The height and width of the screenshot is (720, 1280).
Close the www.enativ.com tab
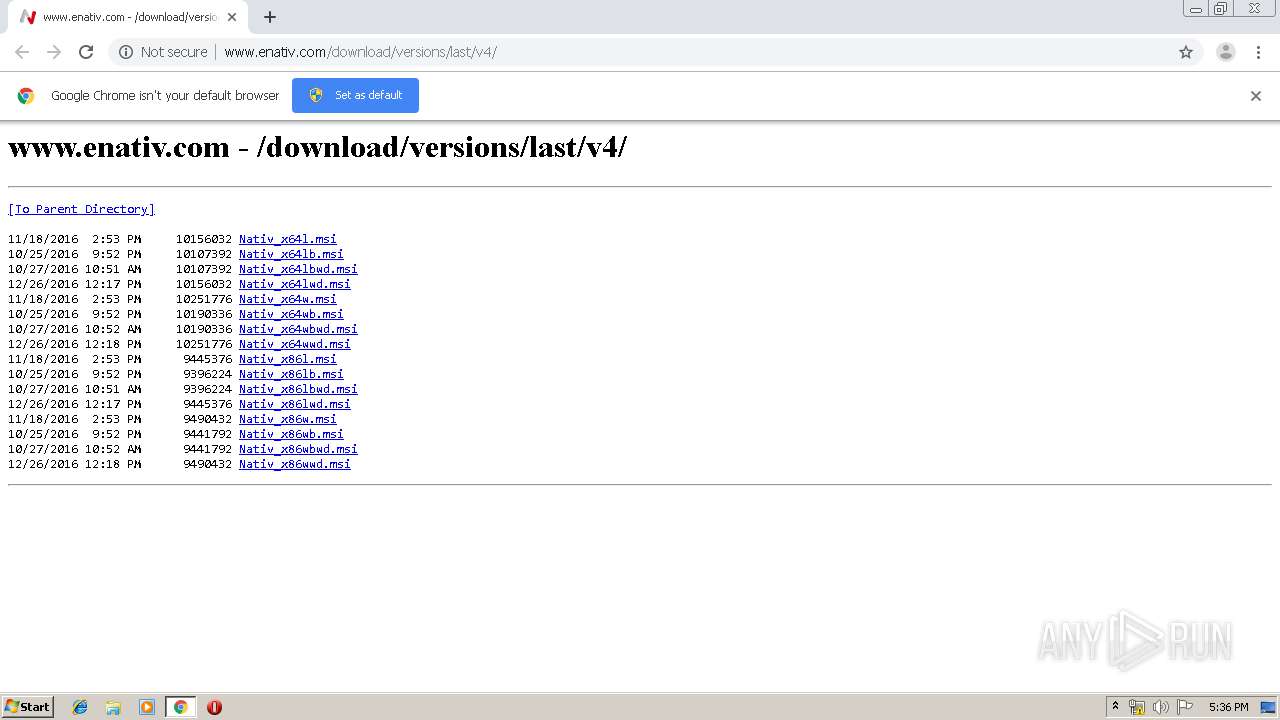(x=232, y=17)
